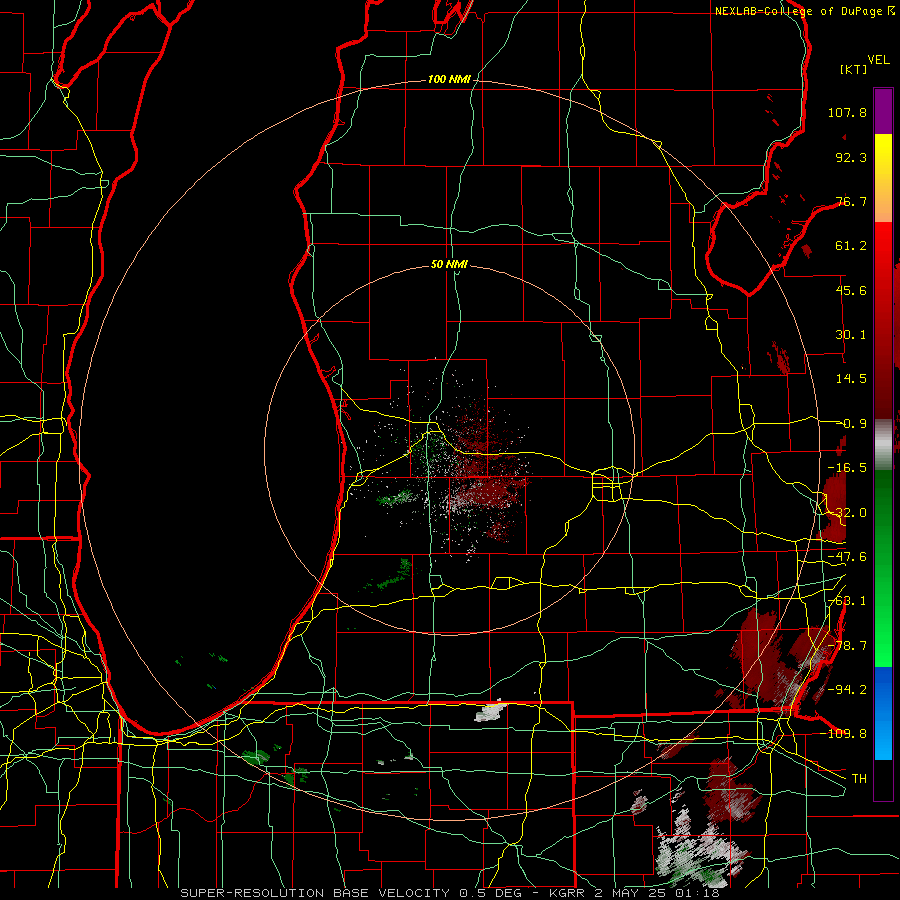Click the Super-Resolution Base Velocity caption
The width and height of the screenshot is (900, 900).
pos(449,893)
